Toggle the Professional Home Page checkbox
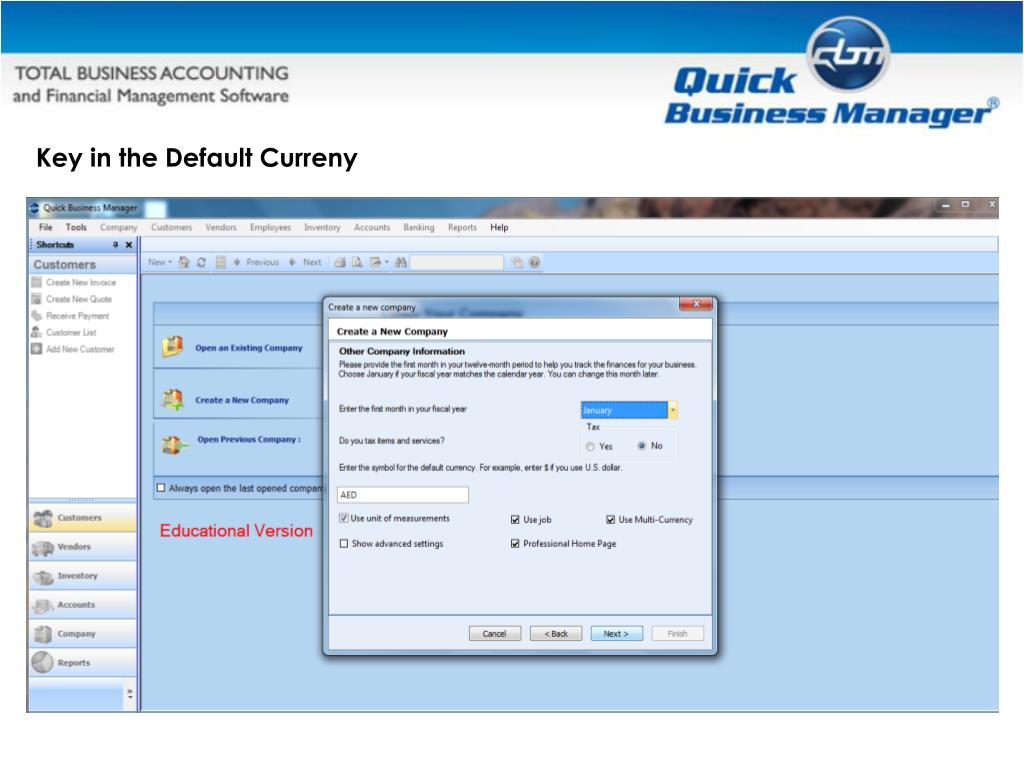Image resolution: width=1024 pixels, height=768 pixels. 515,543
